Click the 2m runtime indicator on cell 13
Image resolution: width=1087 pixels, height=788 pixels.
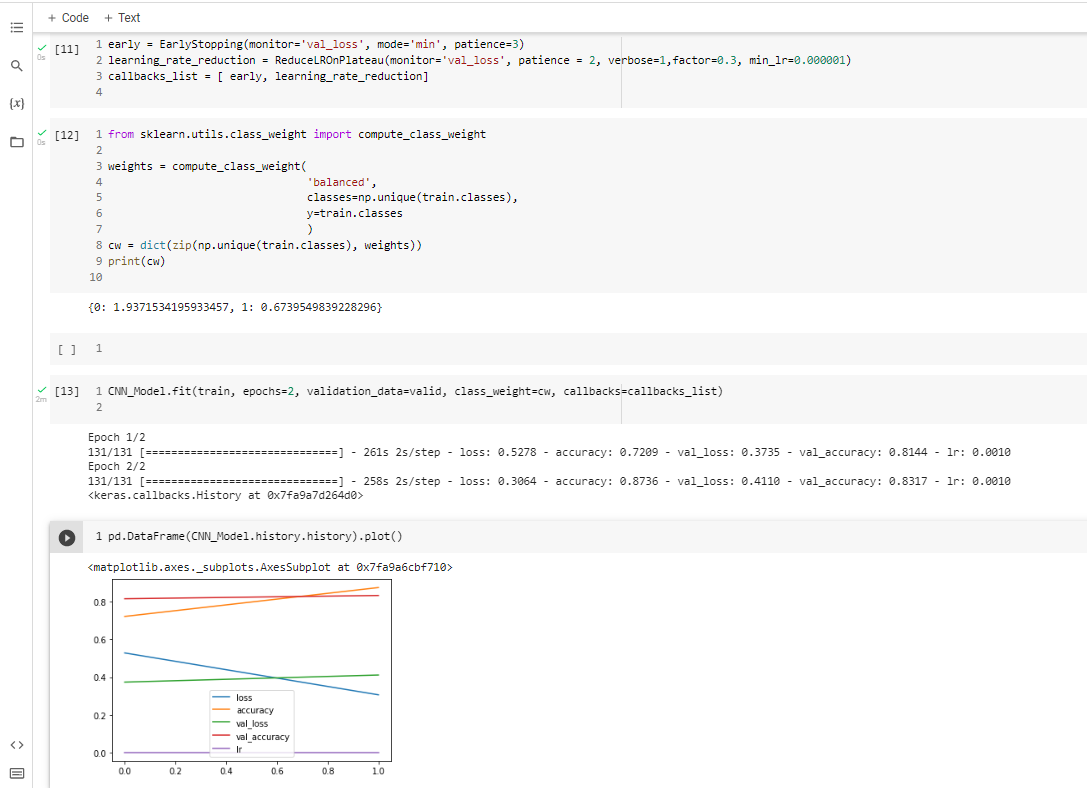coord(41,401)
